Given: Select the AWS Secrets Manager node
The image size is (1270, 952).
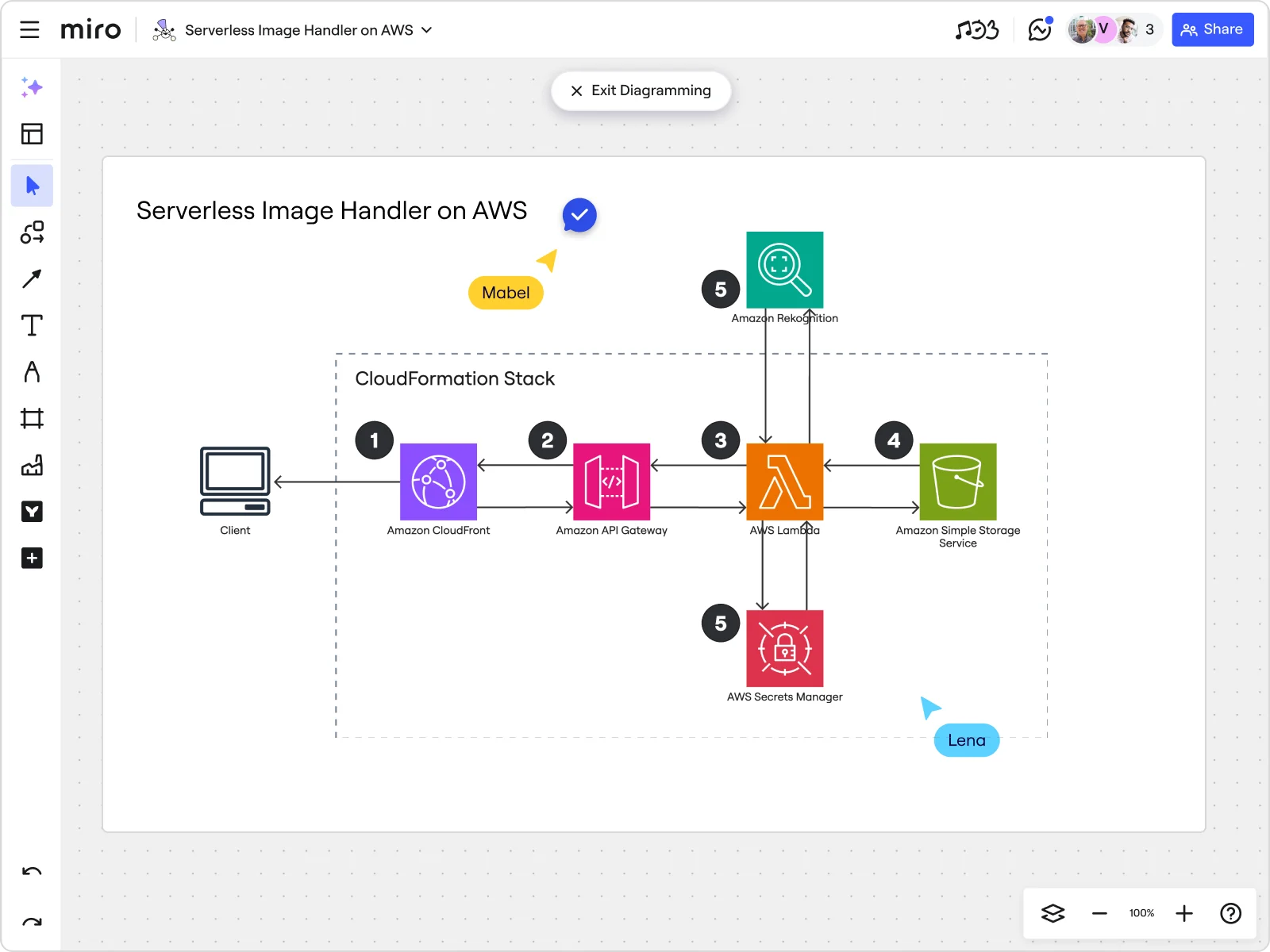Looking at the screenshot, I should click(785, 648).
